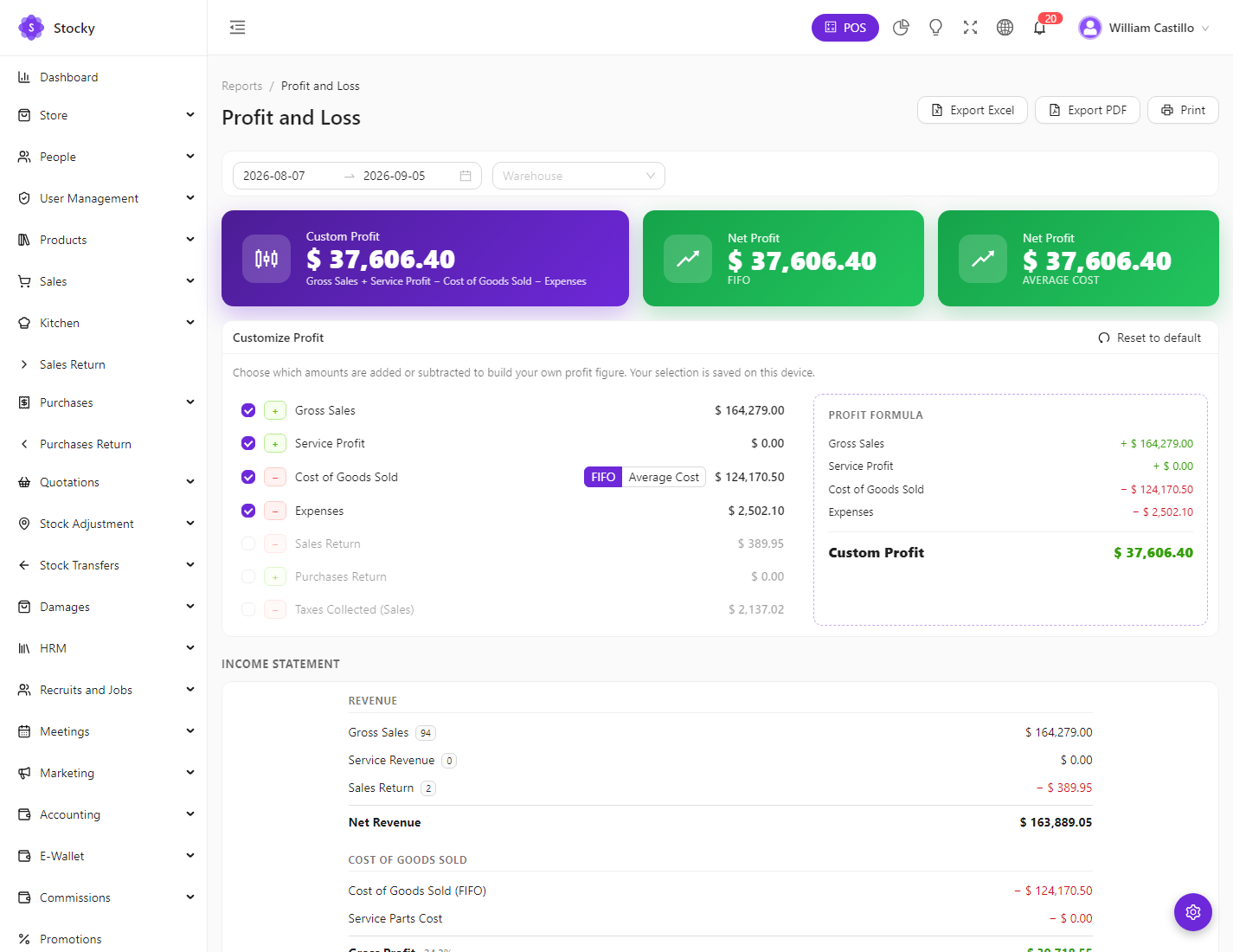Print the Profit and Loss report
Viewport: 1246px width, 952px height.
(1183, 110)
